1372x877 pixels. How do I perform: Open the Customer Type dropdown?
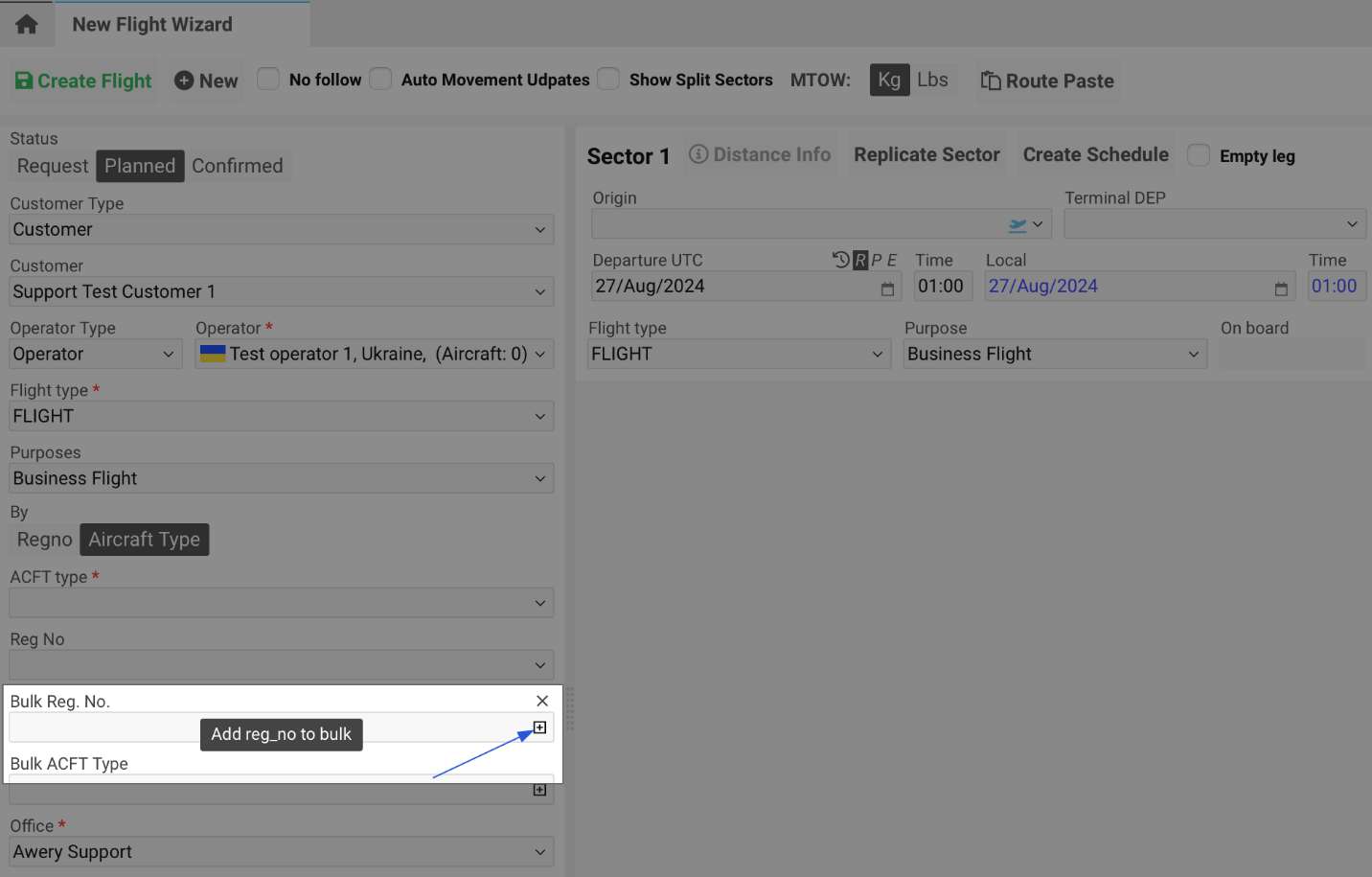282,229
